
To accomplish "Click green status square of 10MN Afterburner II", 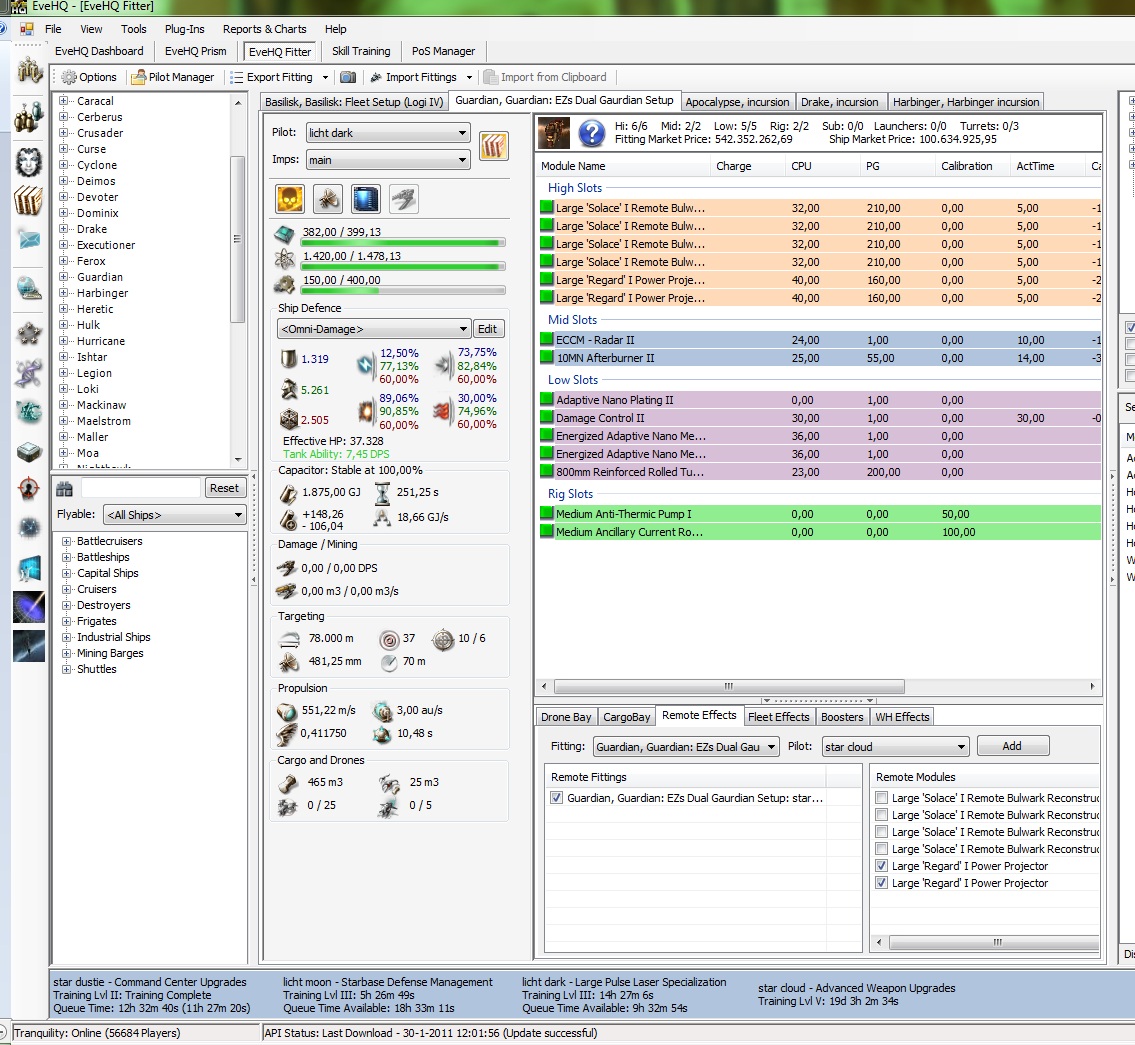I will 547,358.
